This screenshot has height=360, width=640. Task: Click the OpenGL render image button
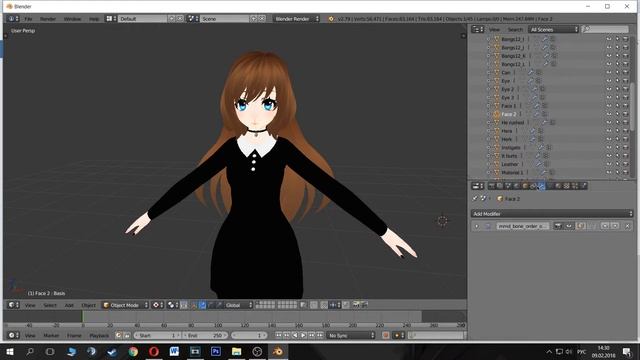(x=356, y=305)
